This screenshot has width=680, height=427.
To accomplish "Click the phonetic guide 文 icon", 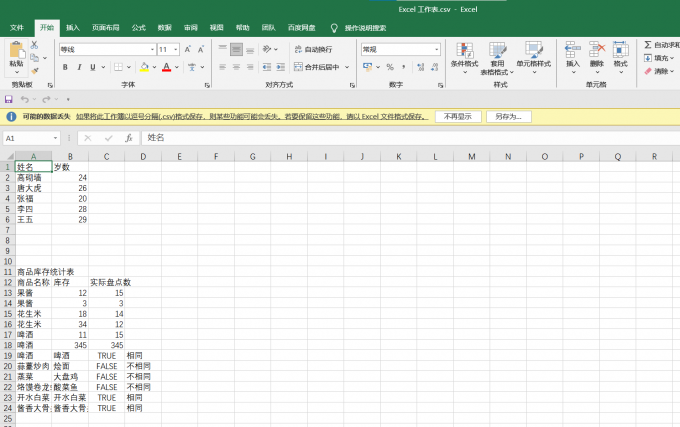I will (192, 67).
